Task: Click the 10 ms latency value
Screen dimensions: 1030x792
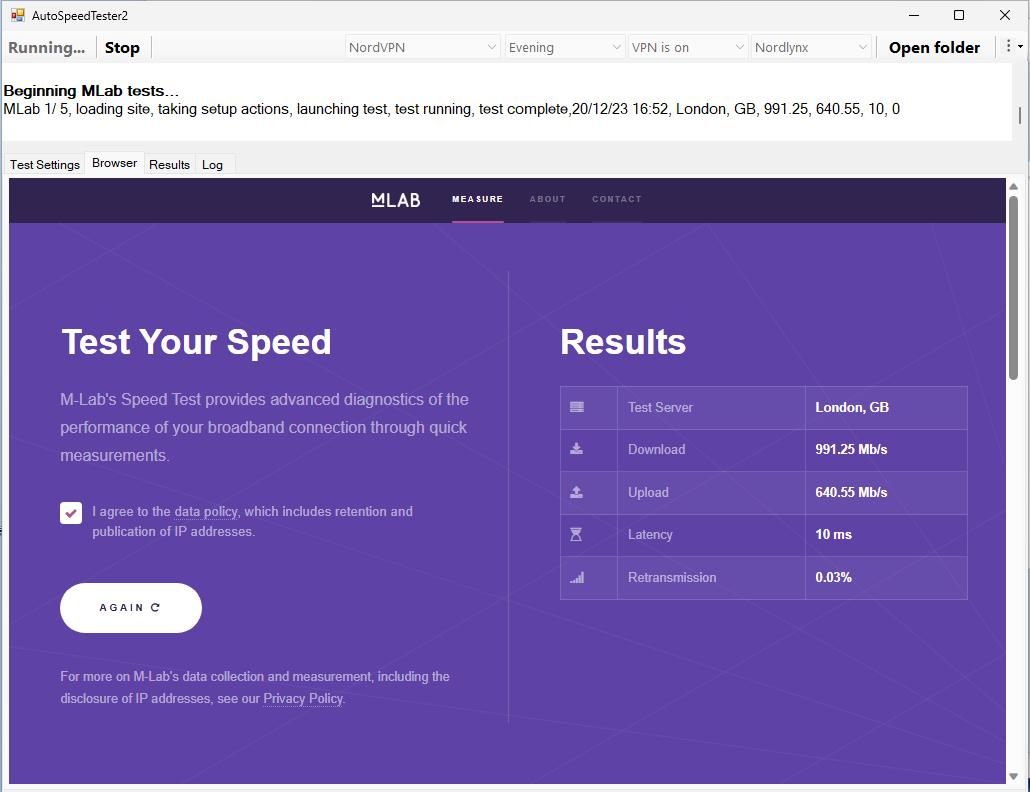Action: (x=834, y=535)
